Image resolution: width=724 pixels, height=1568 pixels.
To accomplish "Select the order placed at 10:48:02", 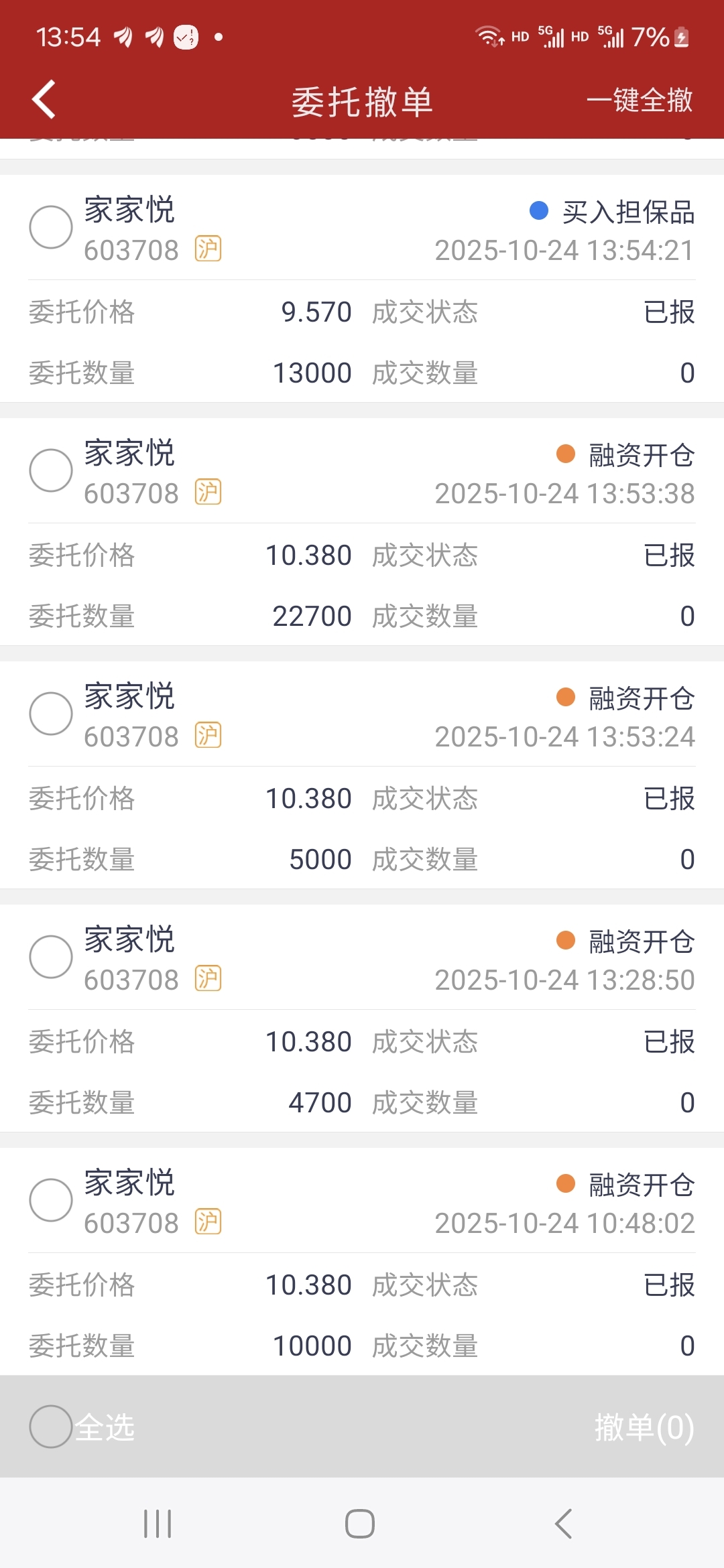I will pyautogui.click(x=51, y=1200).
